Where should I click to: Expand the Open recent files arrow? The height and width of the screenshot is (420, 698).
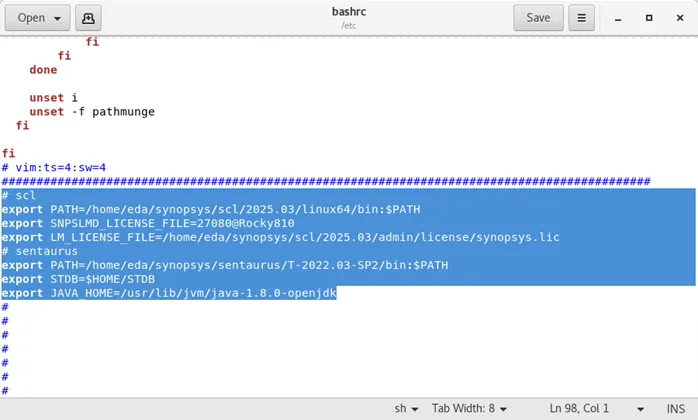pos(57,18)
